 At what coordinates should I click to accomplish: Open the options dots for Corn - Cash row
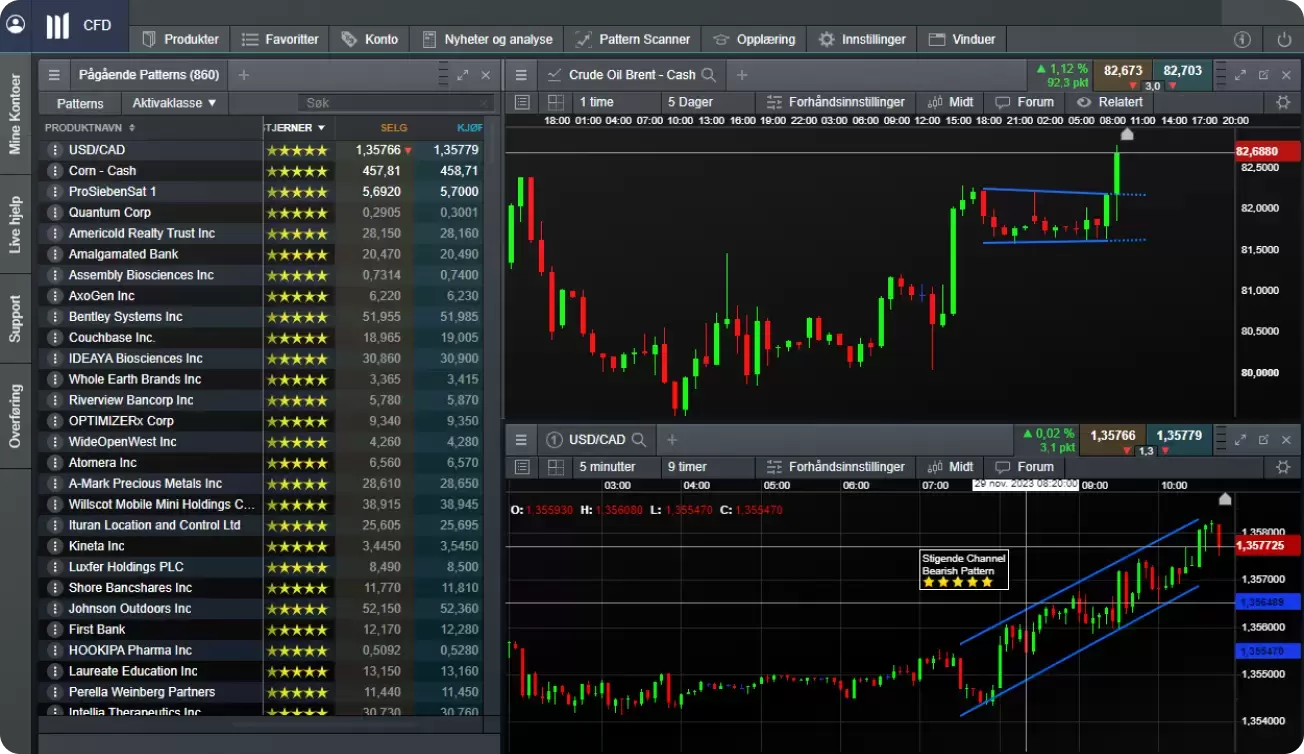click(55, 171)
